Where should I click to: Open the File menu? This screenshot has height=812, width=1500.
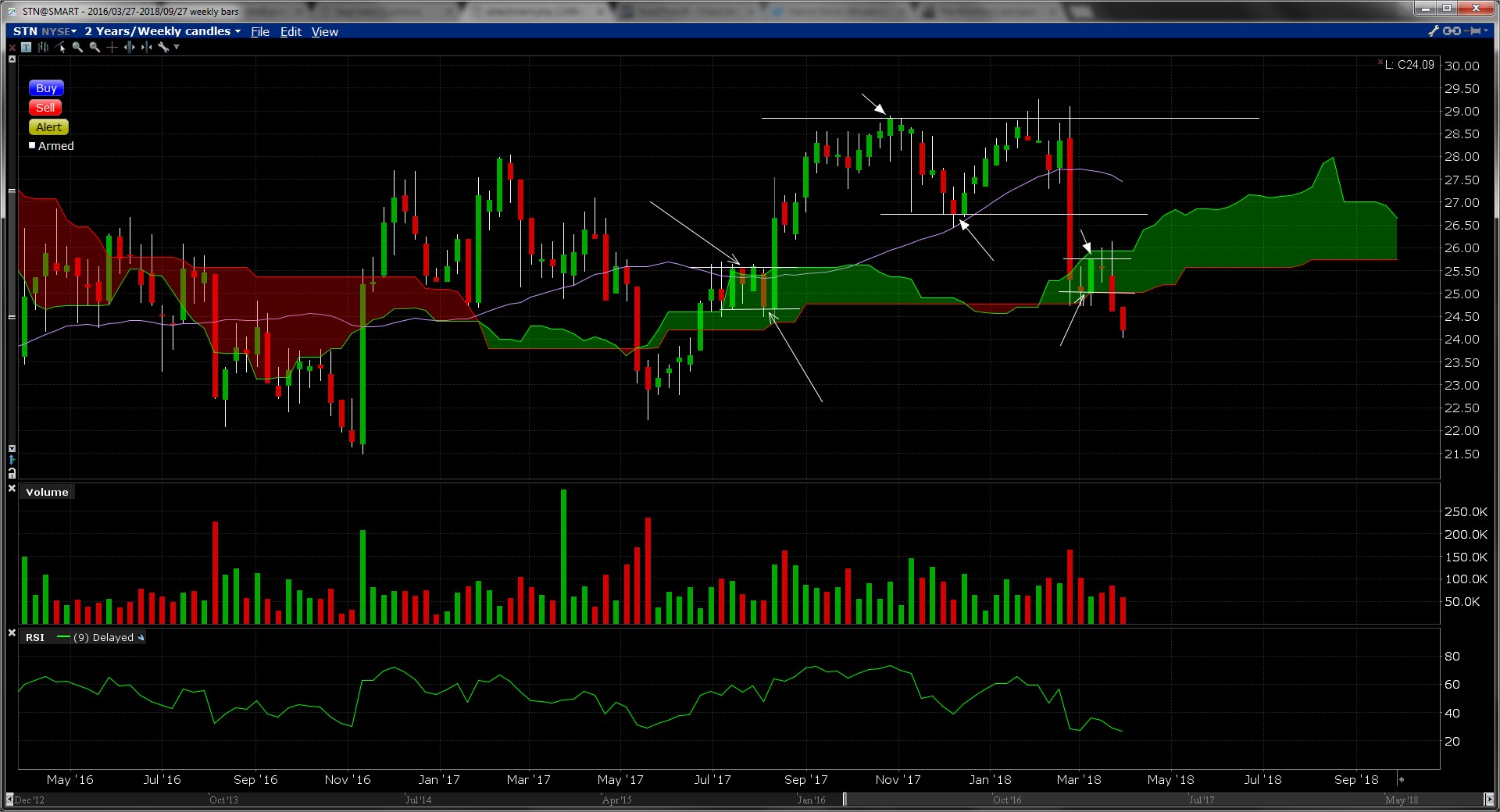[x=260, y=32]
